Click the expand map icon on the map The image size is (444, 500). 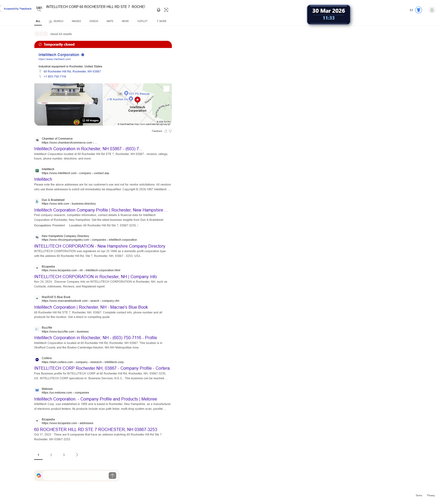tap(167, 88)
